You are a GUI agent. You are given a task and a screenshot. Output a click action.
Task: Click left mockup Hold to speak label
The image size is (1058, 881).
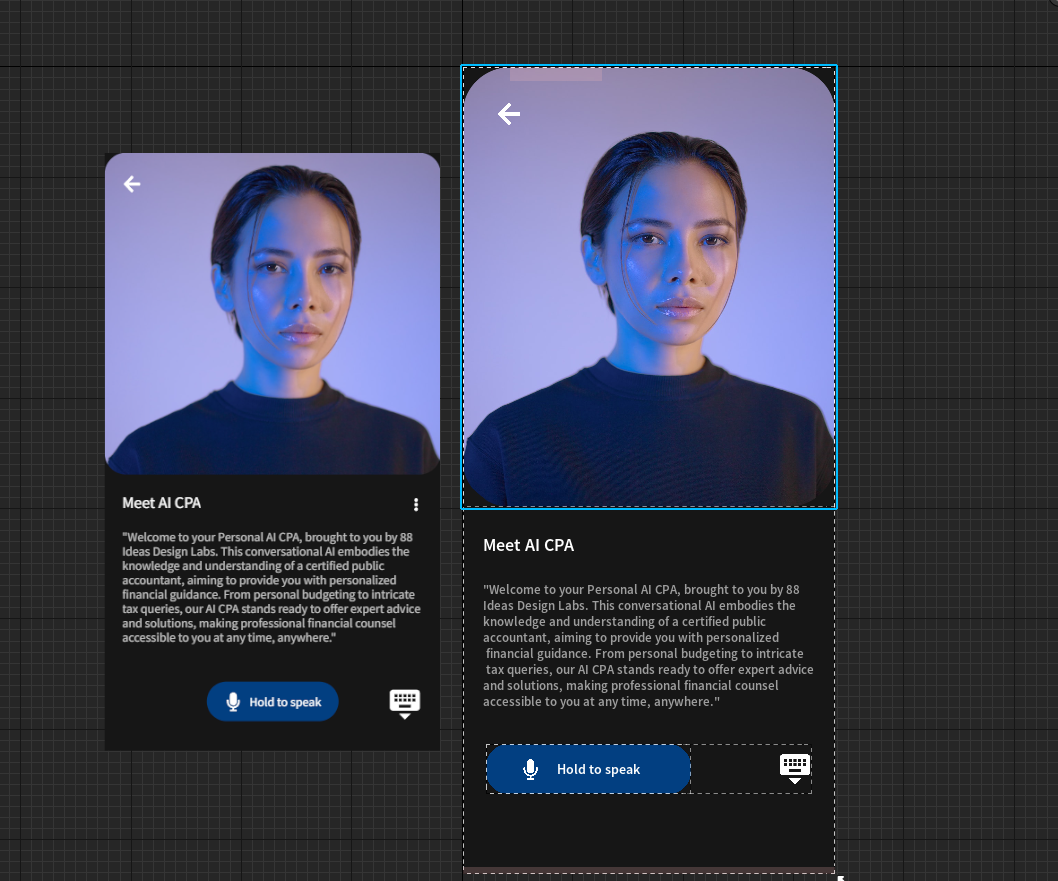click(x=285, y=702)
